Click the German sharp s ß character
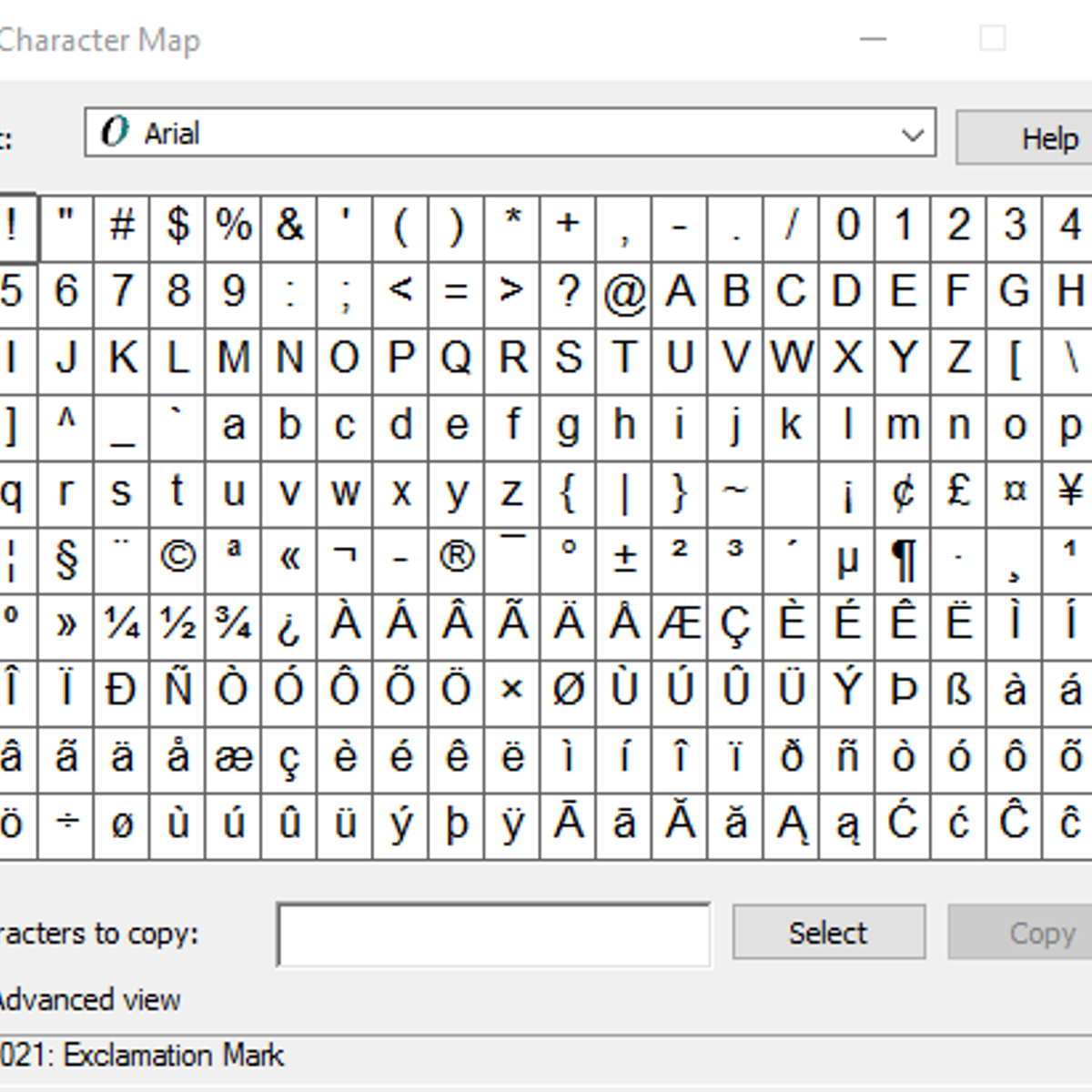Image resolution: width=1092 pixels, height=1092 pixels. click(x=958, y=691)
